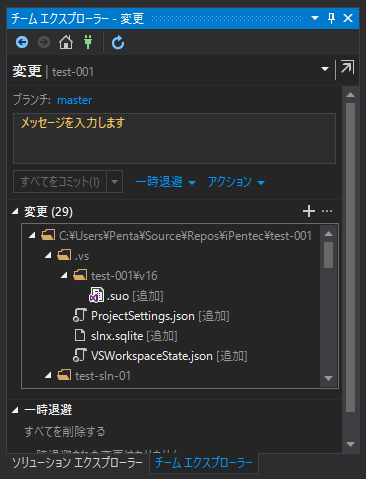Viewport: 366px width, 479px height.
Task: Select the .suo file icon
Action: click(96, 295)
